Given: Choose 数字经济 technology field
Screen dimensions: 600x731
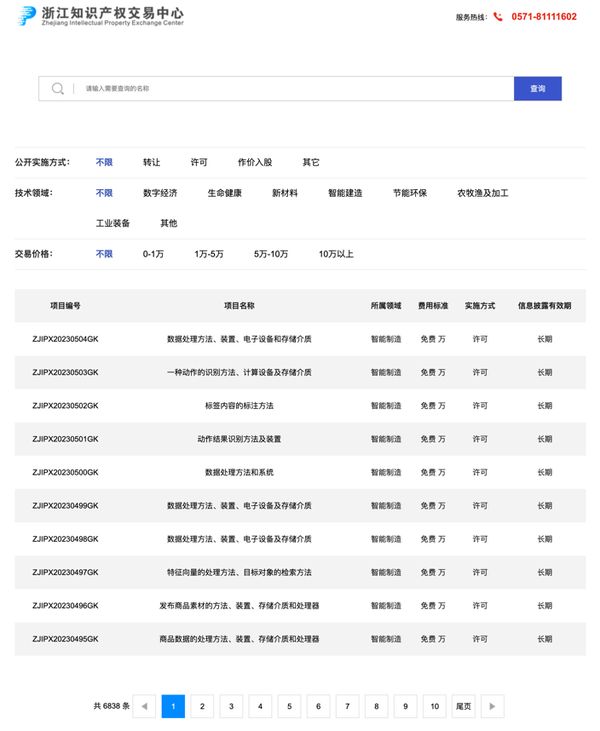Looking at the screenshot, I should 160,193.
